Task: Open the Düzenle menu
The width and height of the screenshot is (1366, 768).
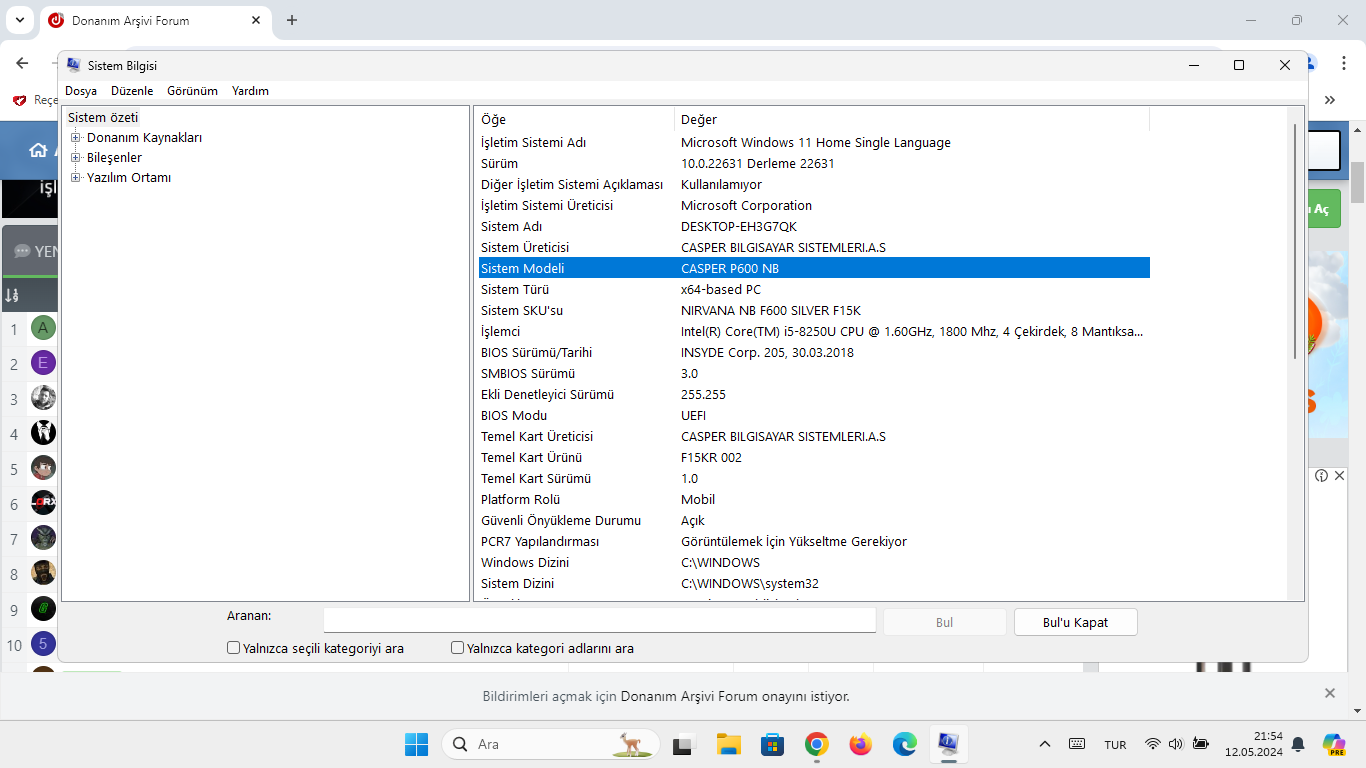Action: pos(132,91)
